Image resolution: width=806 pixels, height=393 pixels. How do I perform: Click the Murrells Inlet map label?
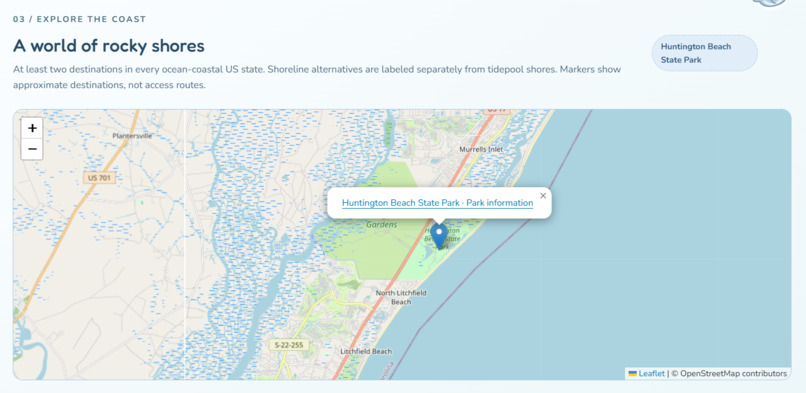click(481, 149)
